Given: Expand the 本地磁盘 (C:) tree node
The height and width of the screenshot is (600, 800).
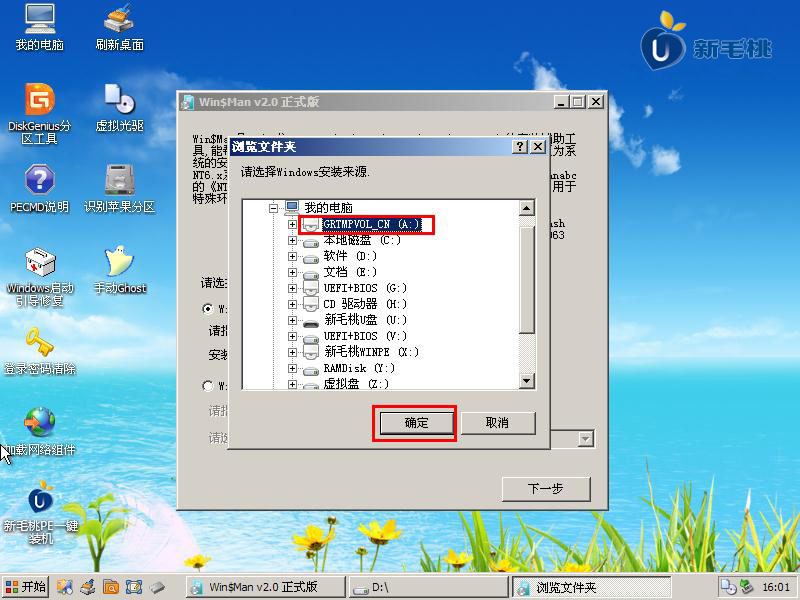Looking at the screenshot, I should (x=292, y=240).
